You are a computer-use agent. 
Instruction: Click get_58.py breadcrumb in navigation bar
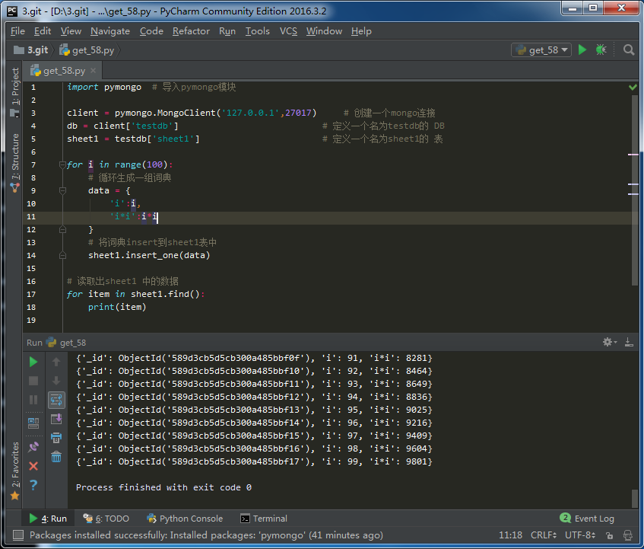(87, 50)
